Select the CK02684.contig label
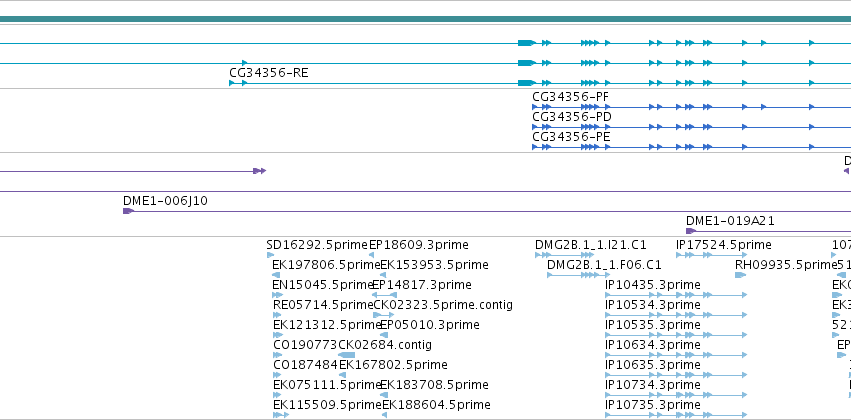Image resolution: width=851 pixels, height=420 pixels. tap(385, 345)
